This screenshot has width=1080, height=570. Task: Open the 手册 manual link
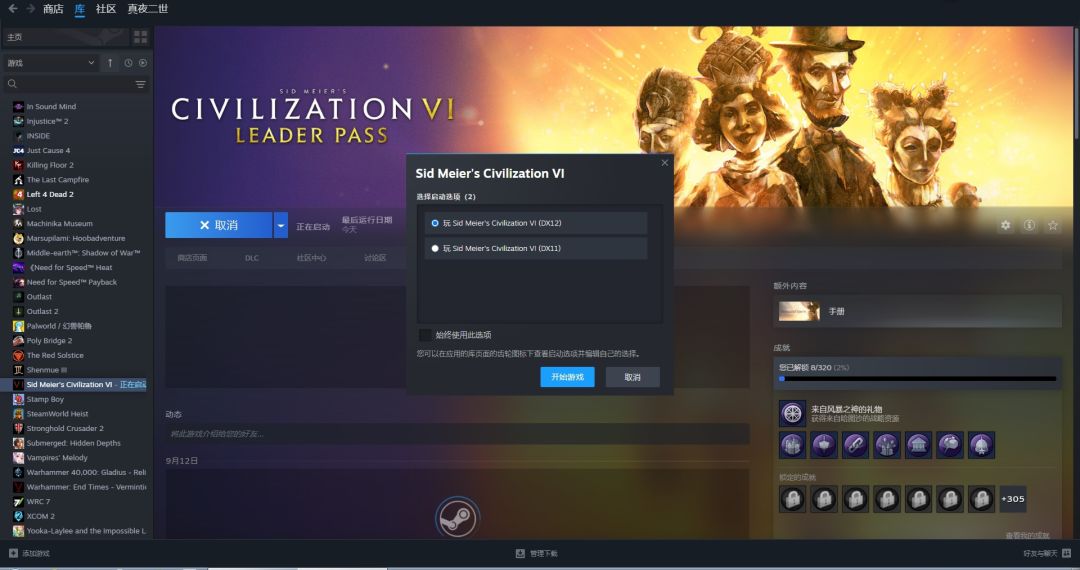pyautogui.click(x=836, y=311)
